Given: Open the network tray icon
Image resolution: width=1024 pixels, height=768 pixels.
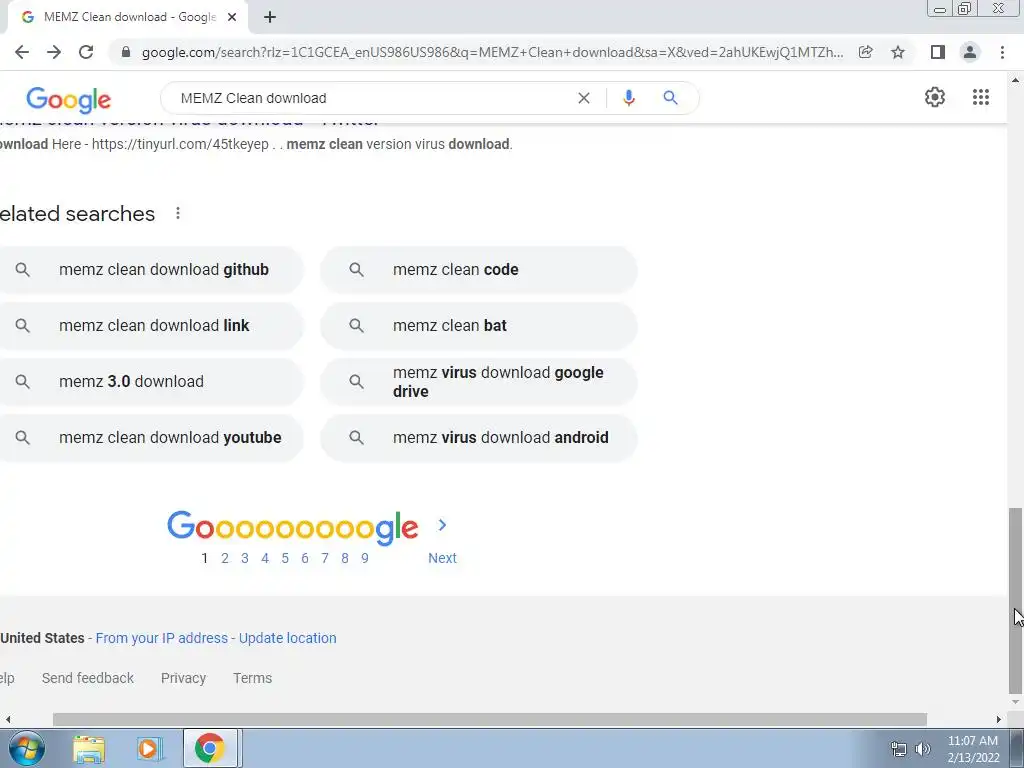Looking at the screenshot, I should click(899, 749).
